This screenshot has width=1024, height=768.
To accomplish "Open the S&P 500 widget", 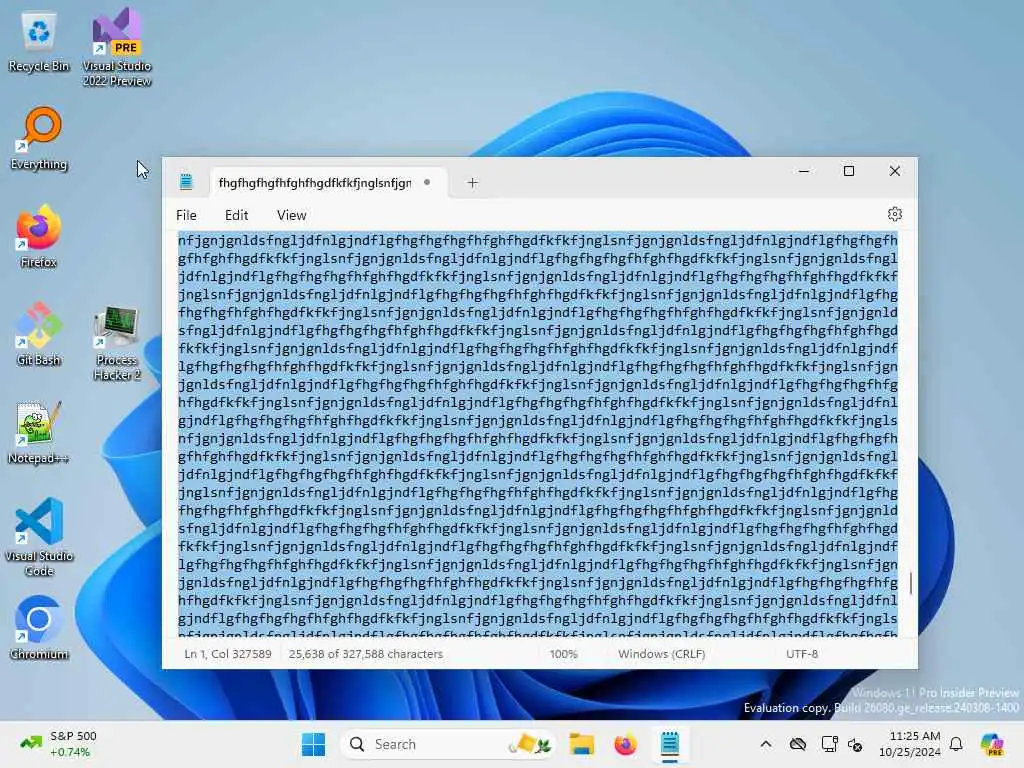I will pos(57,744).
